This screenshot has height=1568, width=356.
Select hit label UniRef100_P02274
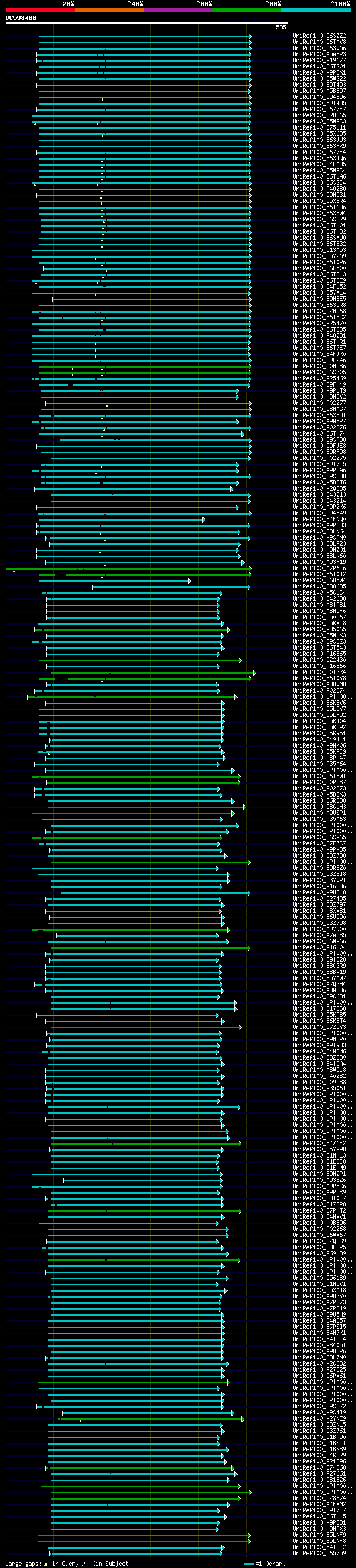[x=319, y=690]
